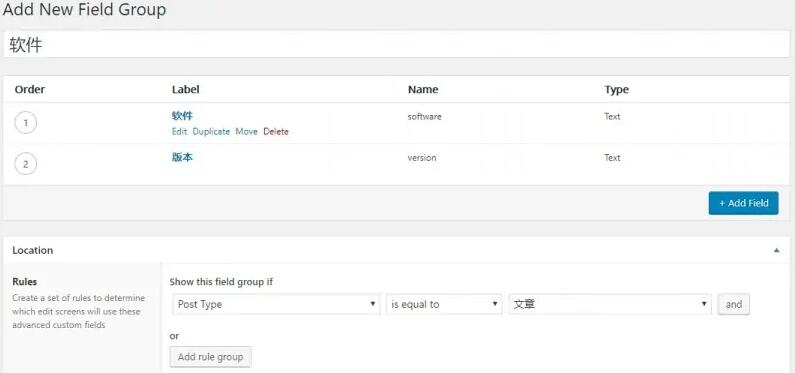Click the 'and' rule button
Screen dimensions: 795x373
(734, 305)
